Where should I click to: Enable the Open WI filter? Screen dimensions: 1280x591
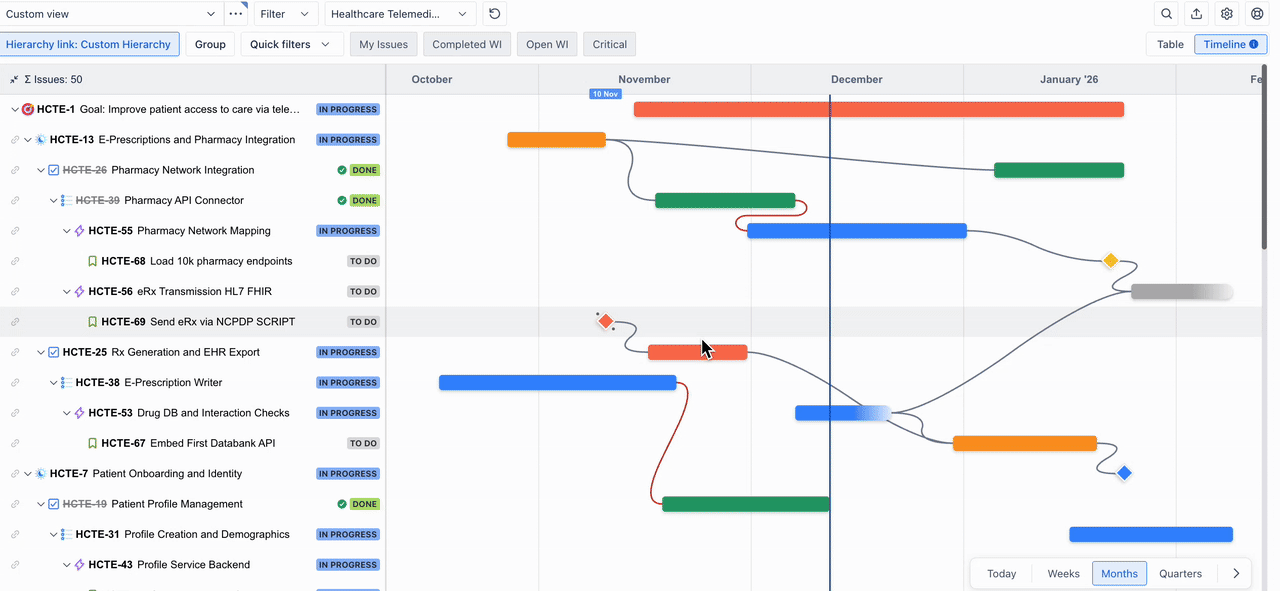coord(546,44)
